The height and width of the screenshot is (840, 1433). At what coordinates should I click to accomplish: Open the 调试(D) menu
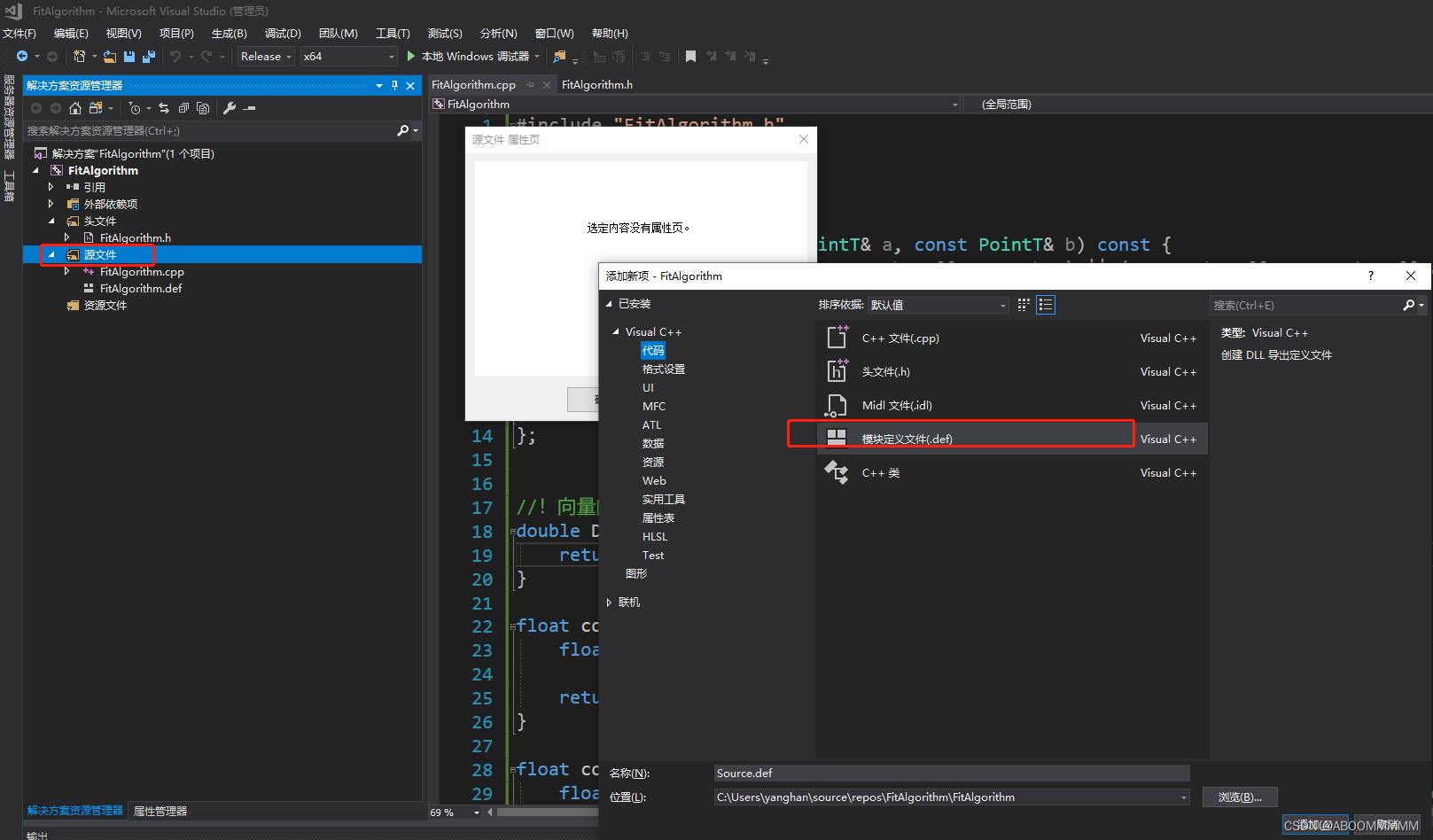click(x=283, y=33)
